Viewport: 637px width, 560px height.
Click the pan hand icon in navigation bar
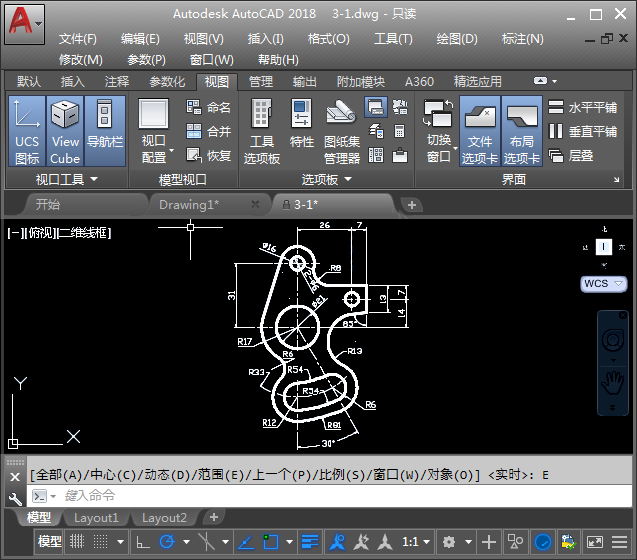click(611, 381)
